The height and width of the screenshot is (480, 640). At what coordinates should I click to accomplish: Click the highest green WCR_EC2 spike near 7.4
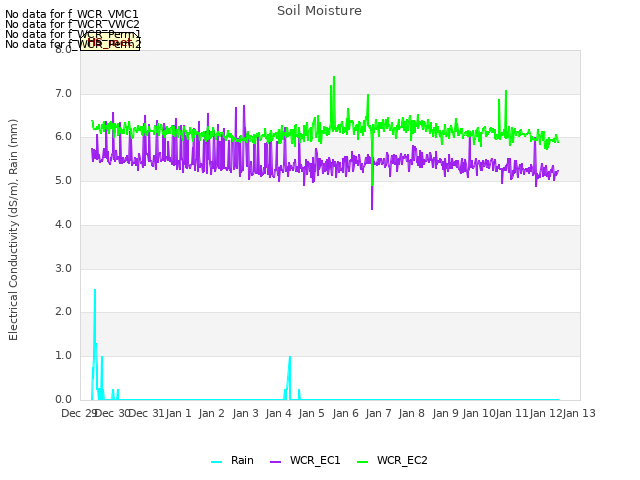(x=334, y=77)
